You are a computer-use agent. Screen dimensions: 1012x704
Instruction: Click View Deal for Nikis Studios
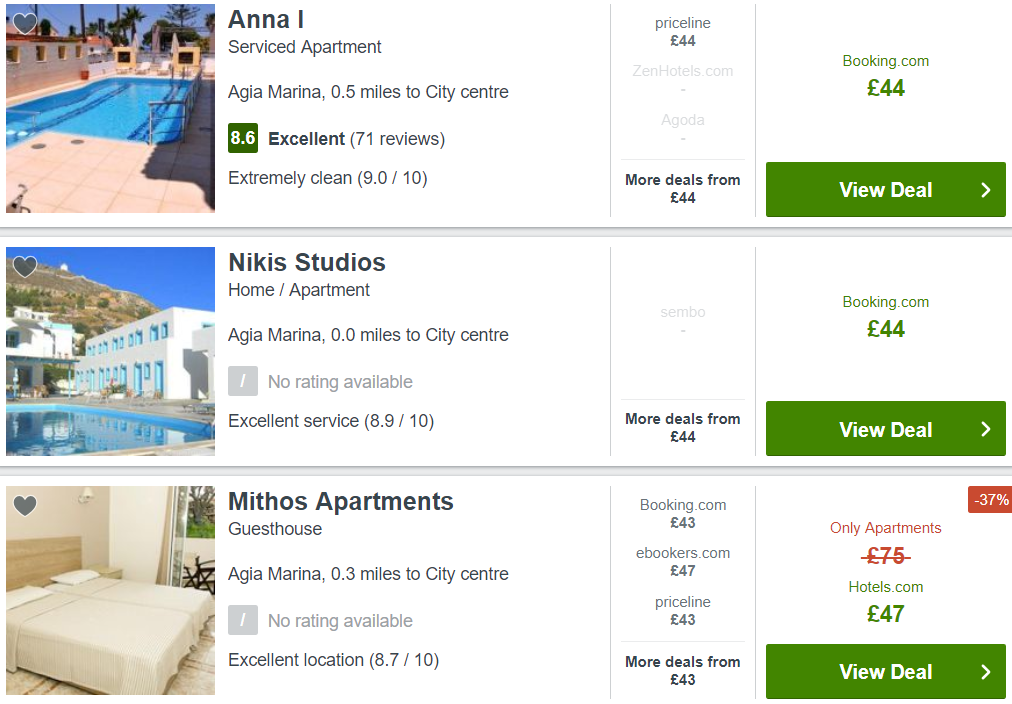pos(886,429)
